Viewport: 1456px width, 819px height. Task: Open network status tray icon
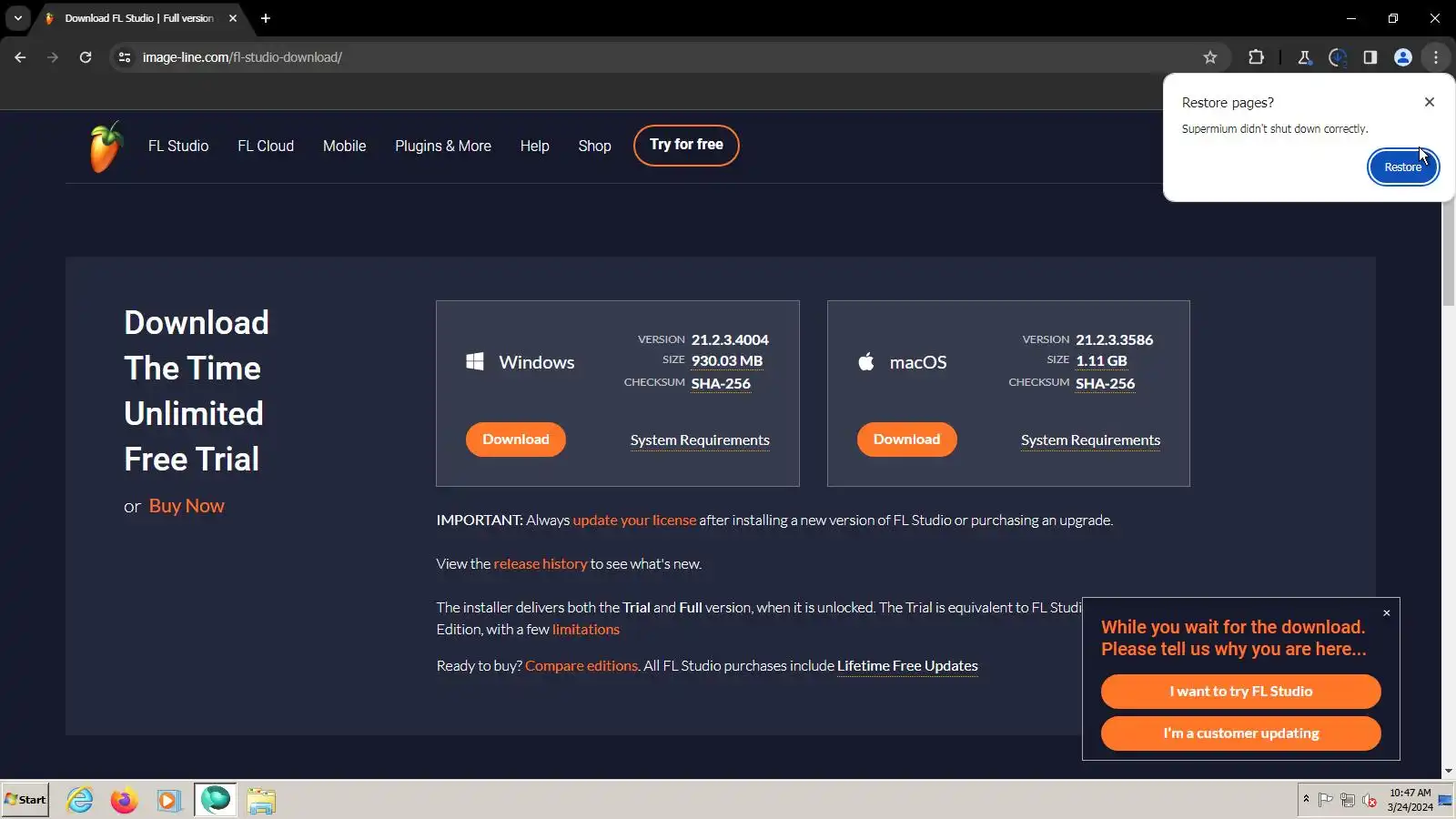click(1348, 801)
